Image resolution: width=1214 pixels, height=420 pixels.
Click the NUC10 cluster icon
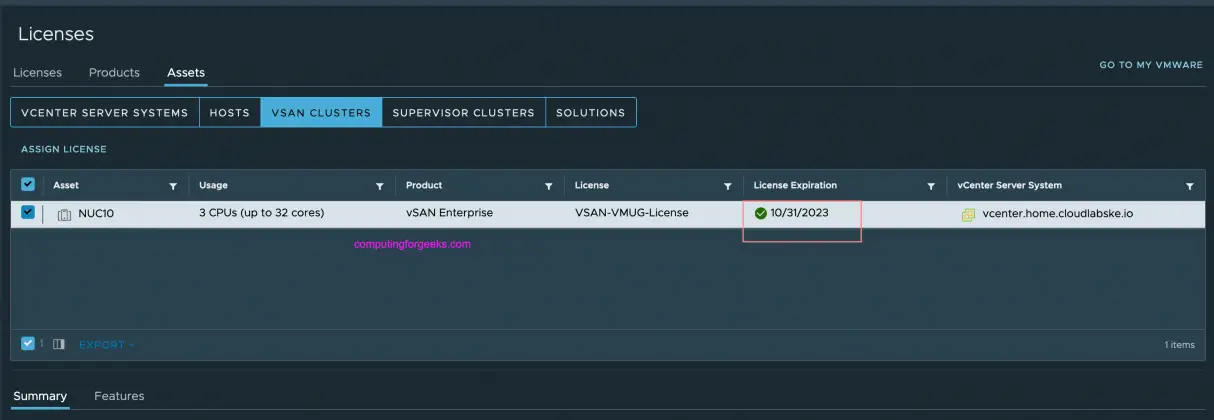64,214
